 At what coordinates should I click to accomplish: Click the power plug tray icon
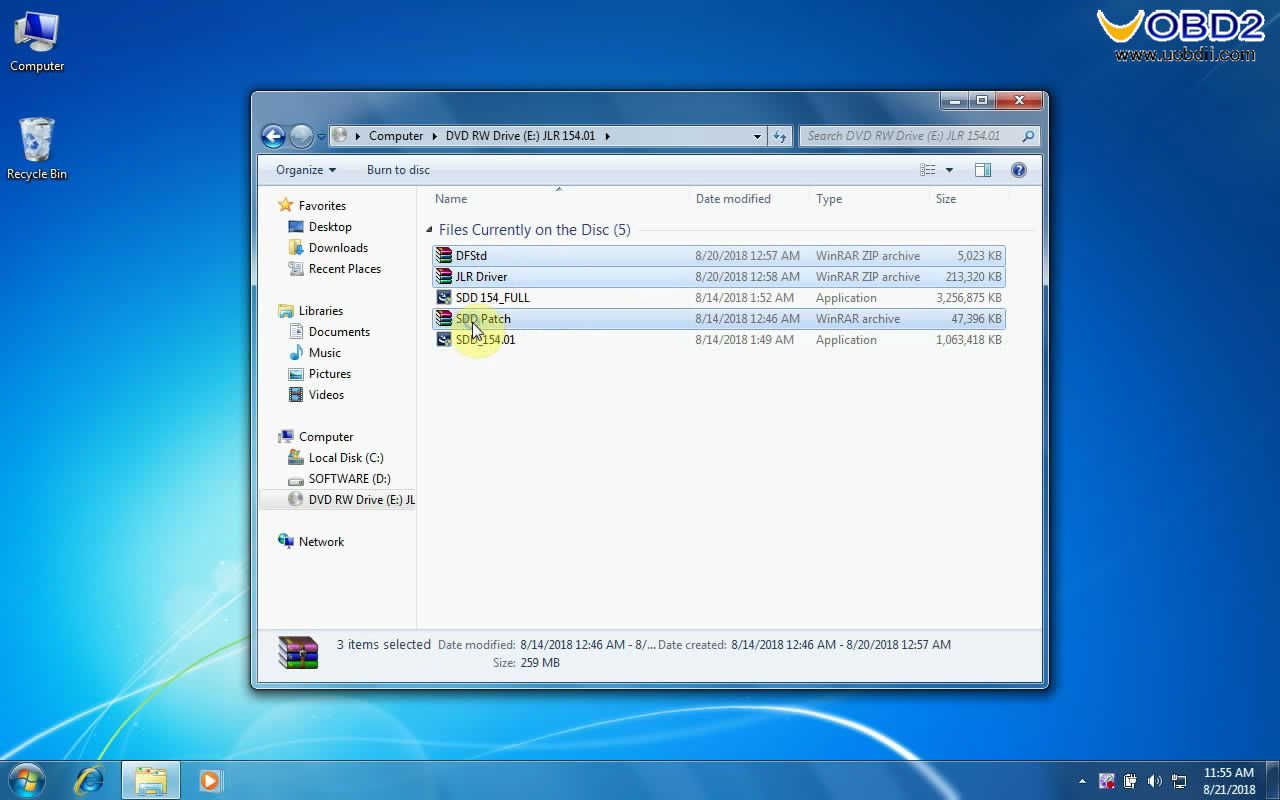pos(1131,781)
